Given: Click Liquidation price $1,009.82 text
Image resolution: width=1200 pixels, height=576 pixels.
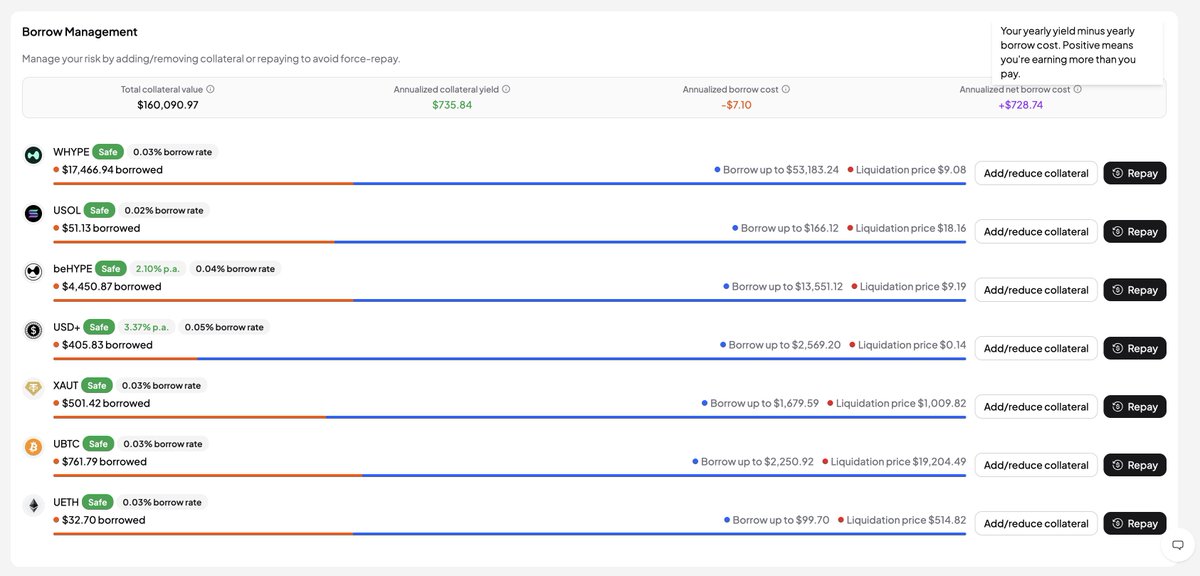Looking at the screenshot, I should pyautogui.click(x=901, y=403).
